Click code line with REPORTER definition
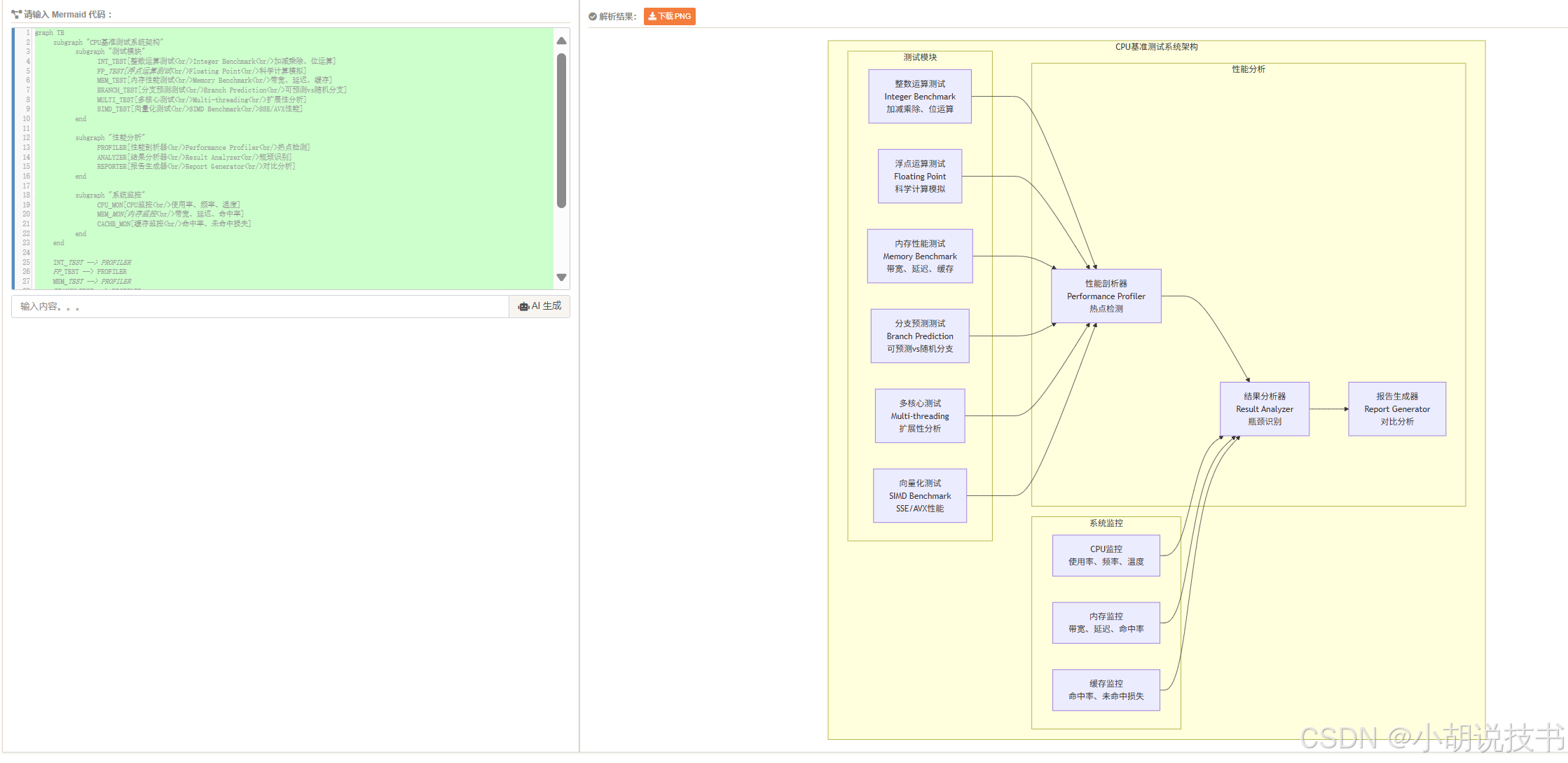 coord(196,167)
